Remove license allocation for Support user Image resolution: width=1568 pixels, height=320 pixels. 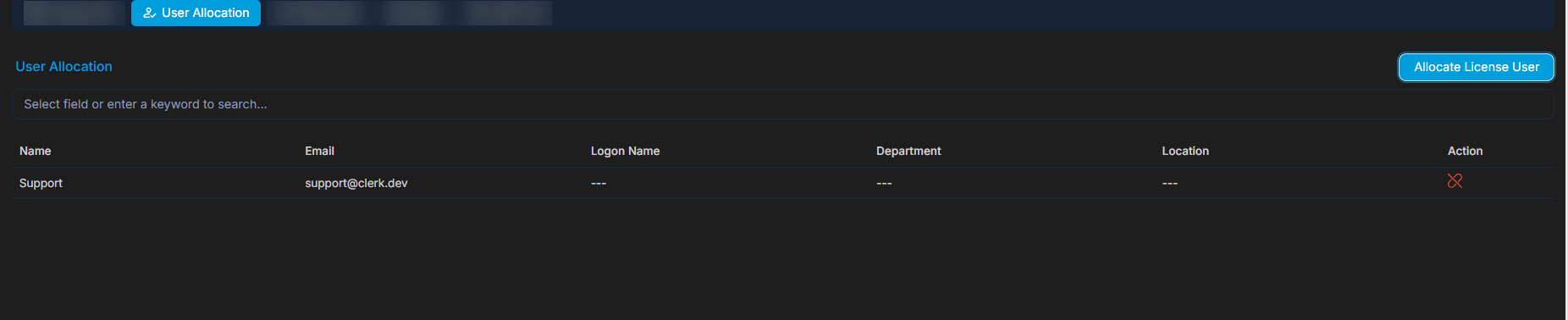[x=1455, y=181]
